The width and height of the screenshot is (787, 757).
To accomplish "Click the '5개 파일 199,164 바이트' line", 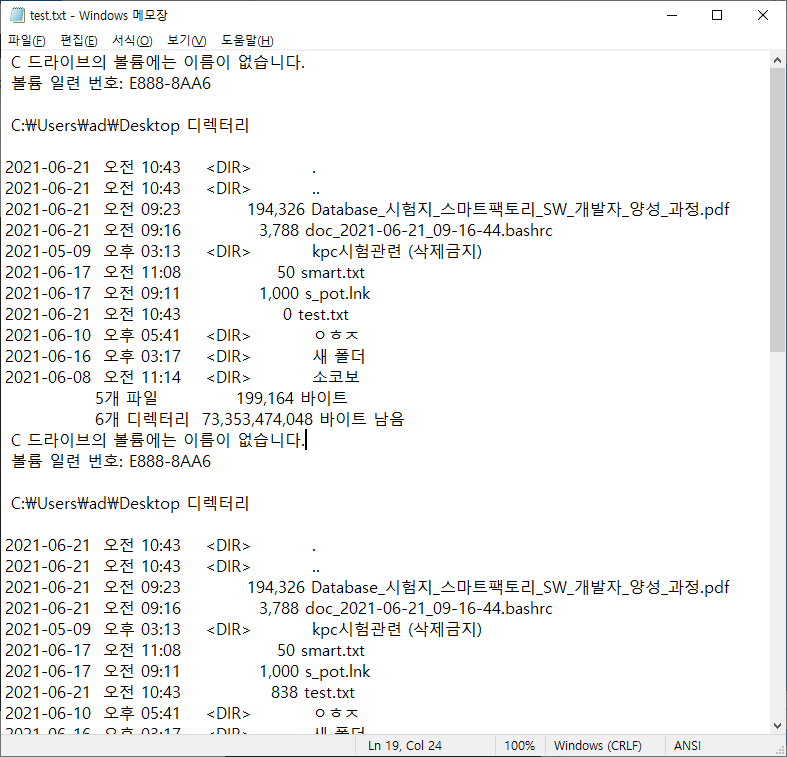I will pyautogui.click(x=221, y=399).
